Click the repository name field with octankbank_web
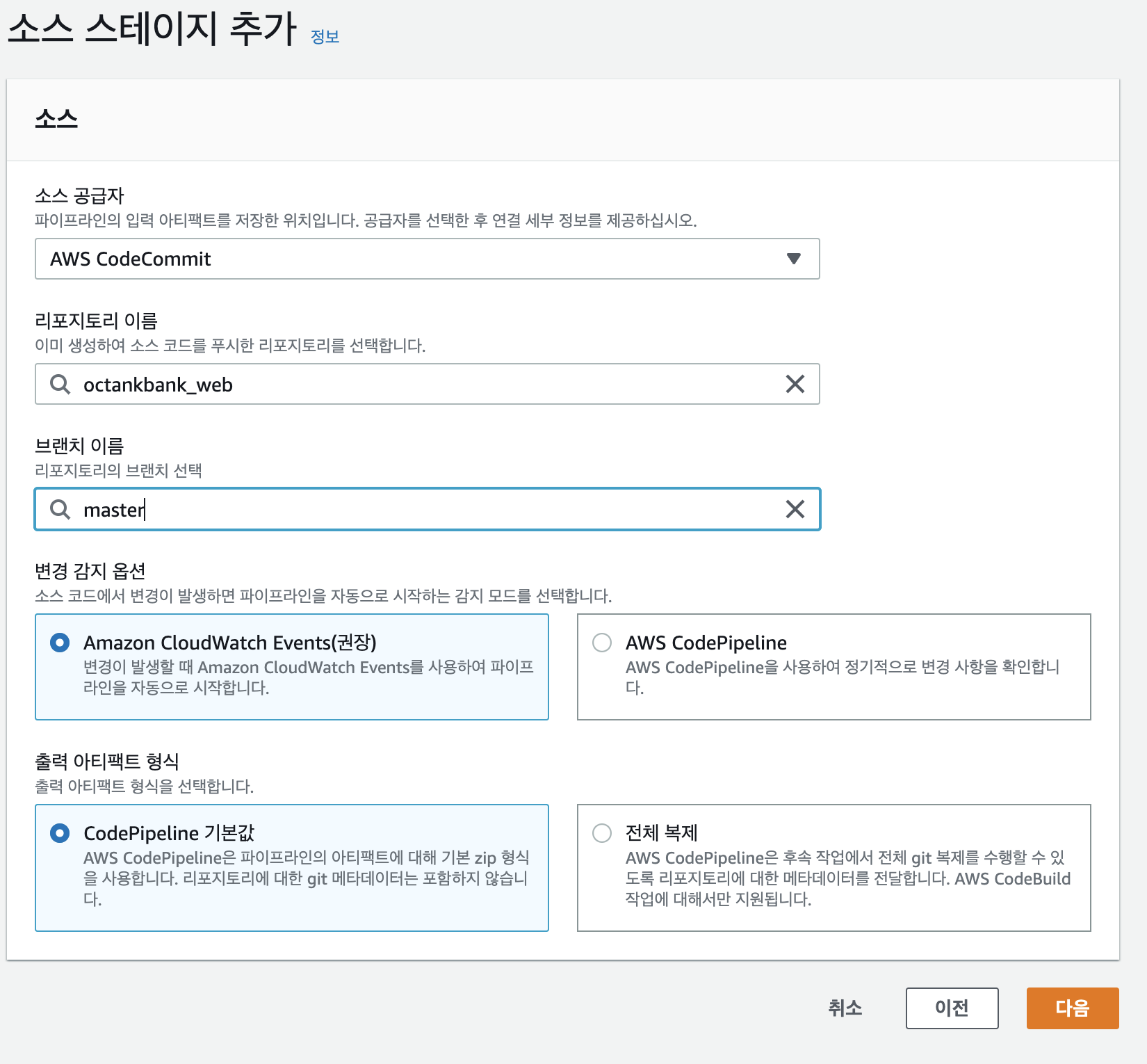 (428, 384)
